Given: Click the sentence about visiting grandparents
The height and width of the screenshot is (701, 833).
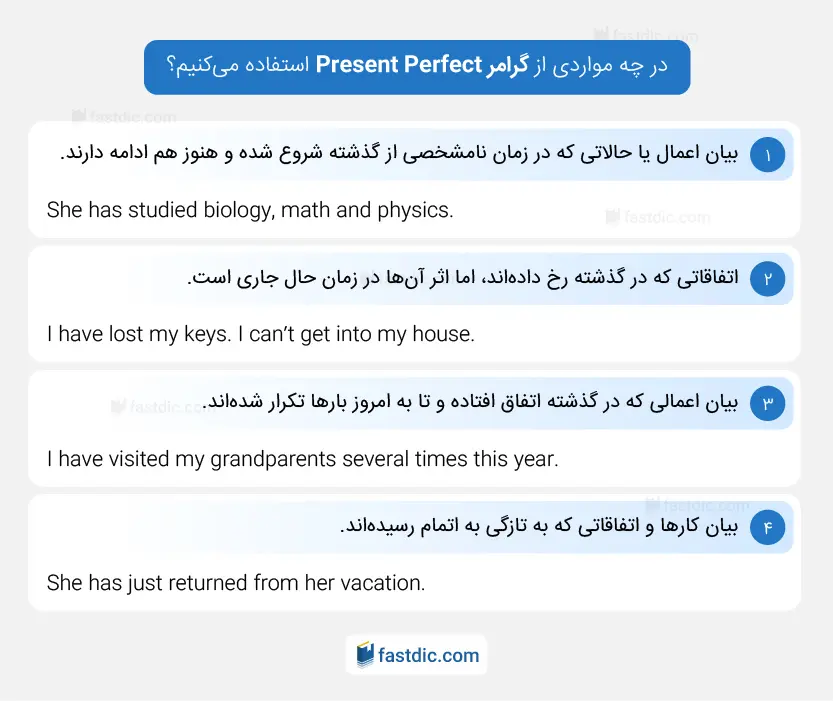Looking at the screenshot, I should click(x=302, y=459).
